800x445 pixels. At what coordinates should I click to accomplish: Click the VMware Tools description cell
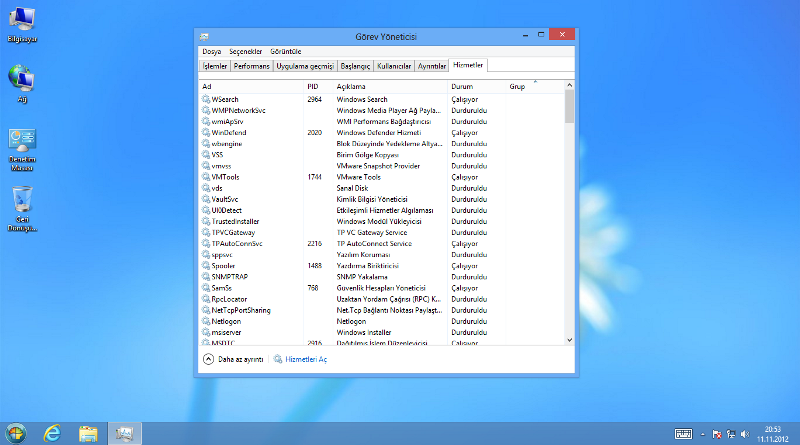(359, 177)
